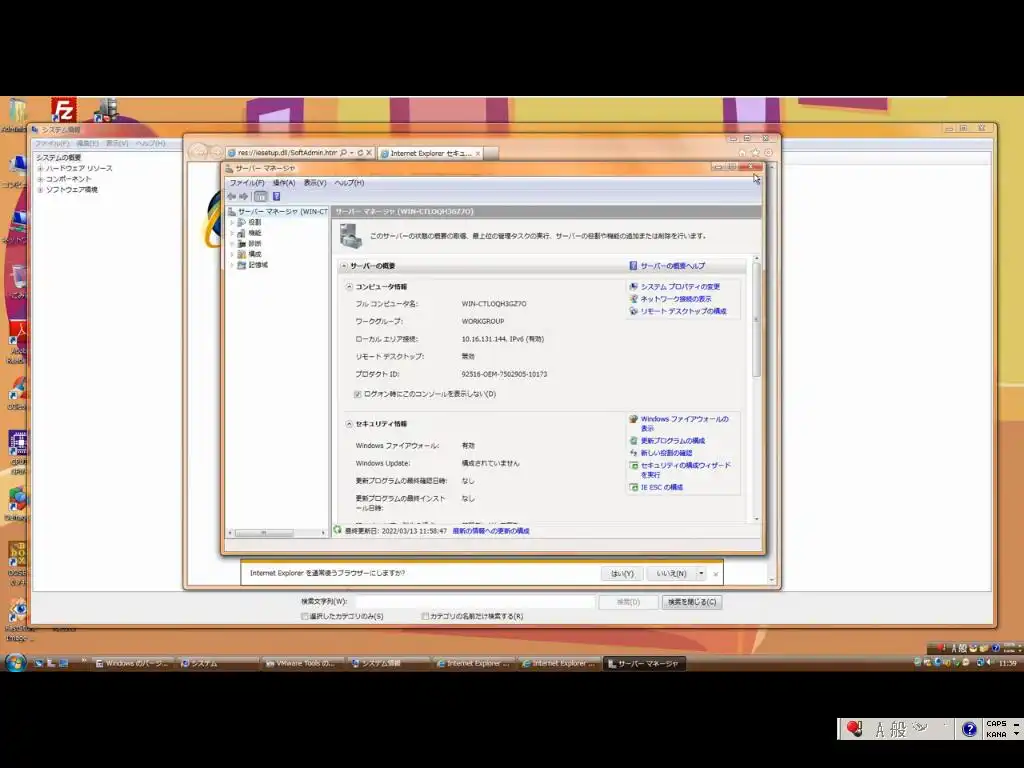This screenshot has height=768, width=1024.
Task: Click the 診断 (Diagnostics) tree node icon
Action: (242, 244)
